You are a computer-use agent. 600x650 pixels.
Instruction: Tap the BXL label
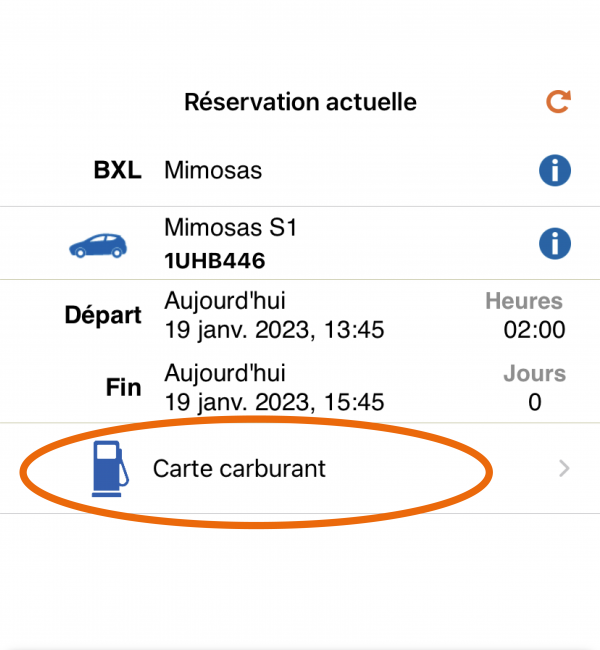(117, 170)
